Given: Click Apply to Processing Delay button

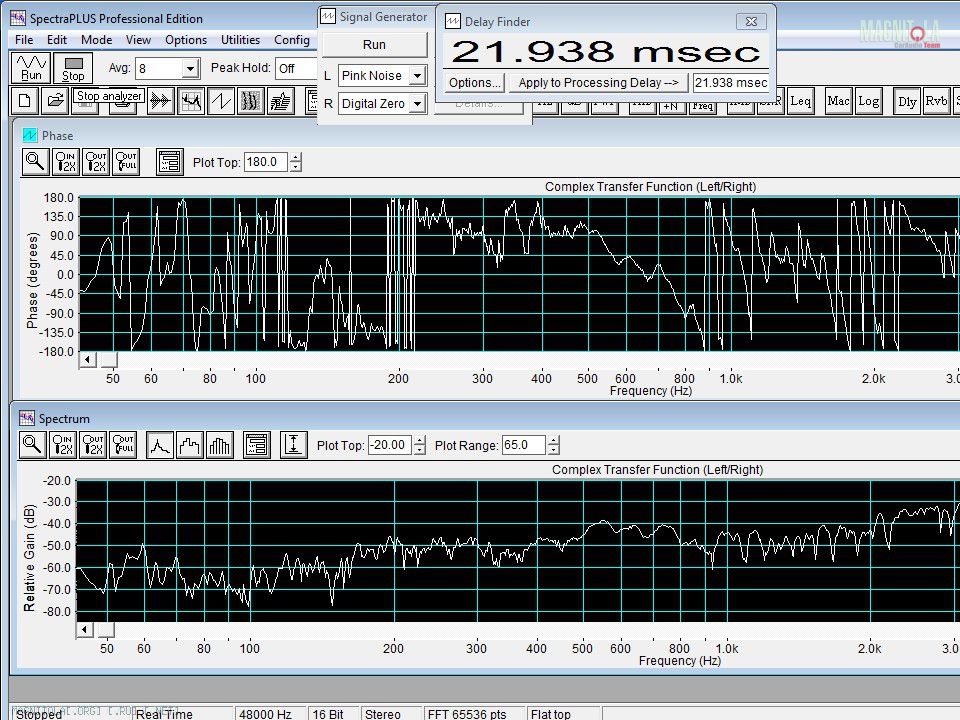Looking at the screenshot, I should click(598, 83).
